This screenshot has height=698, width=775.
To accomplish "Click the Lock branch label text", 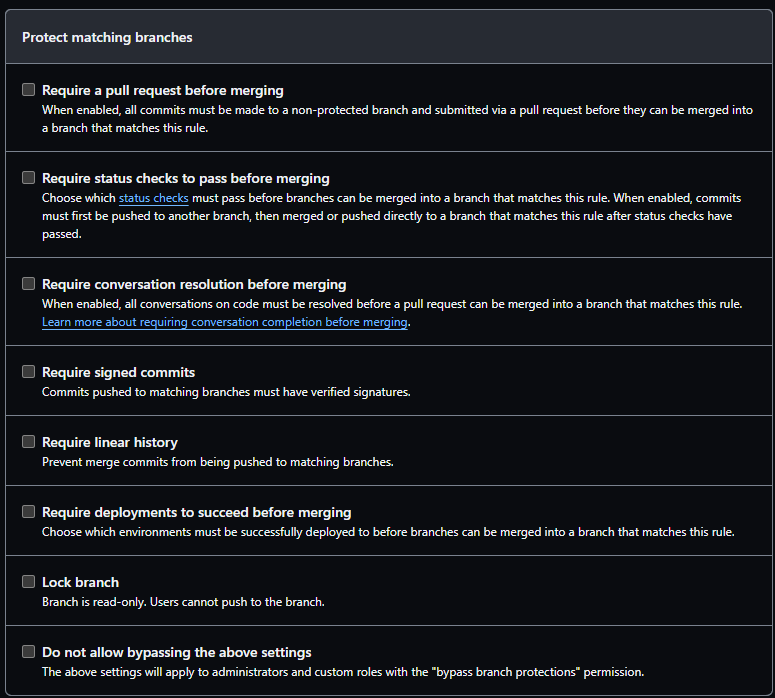I will pos(81,582).
